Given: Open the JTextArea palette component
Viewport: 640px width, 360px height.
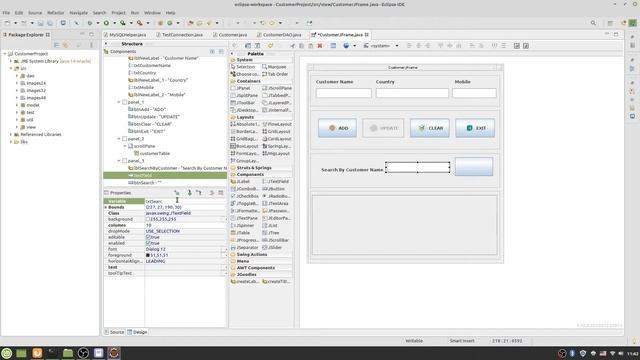Looking at the screenshot, I should (276, 204).
